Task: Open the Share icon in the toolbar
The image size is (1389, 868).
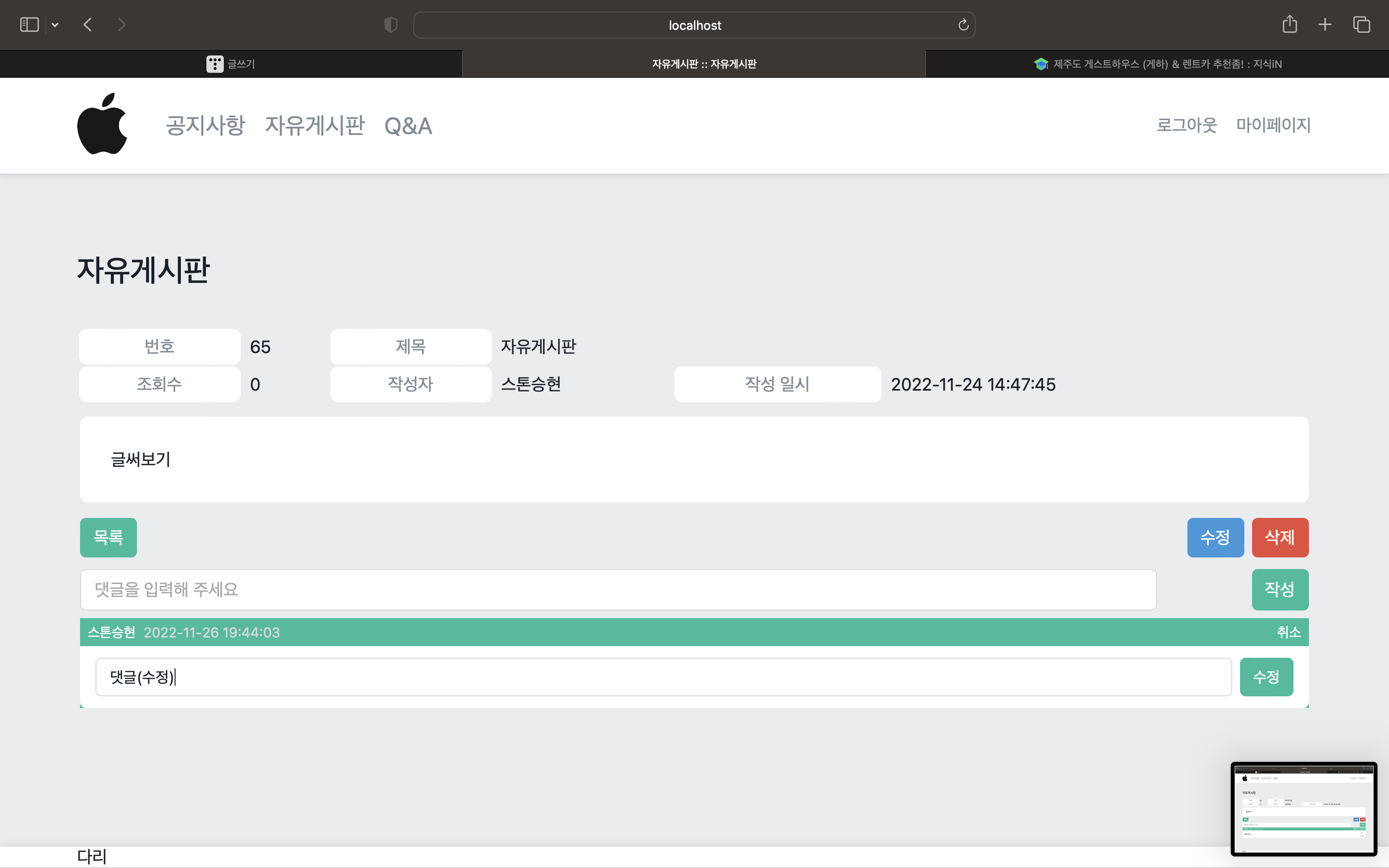Action: 1289,25
